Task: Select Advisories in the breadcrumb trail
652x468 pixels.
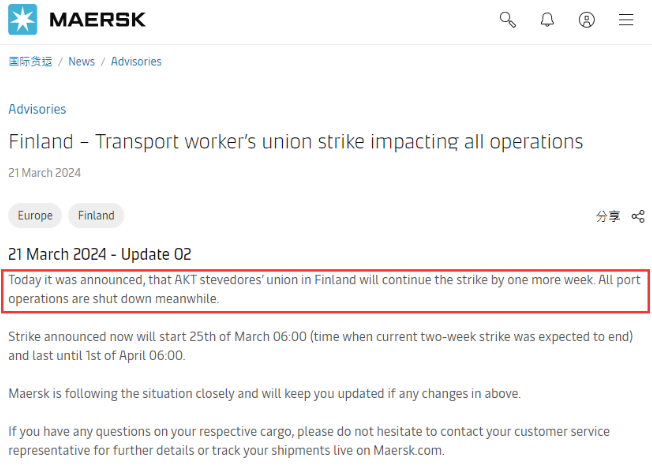Action: (x=136, y=62)
